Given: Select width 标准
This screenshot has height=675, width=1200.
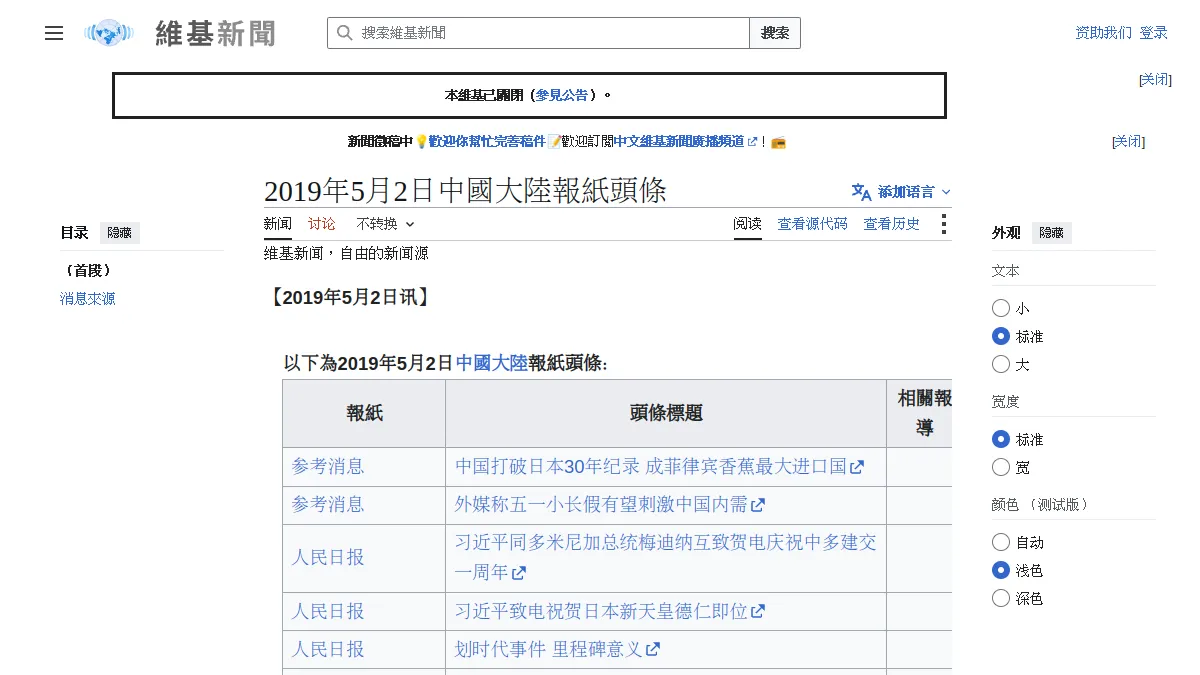Looking at the screenshot, I should [1001, 439].
